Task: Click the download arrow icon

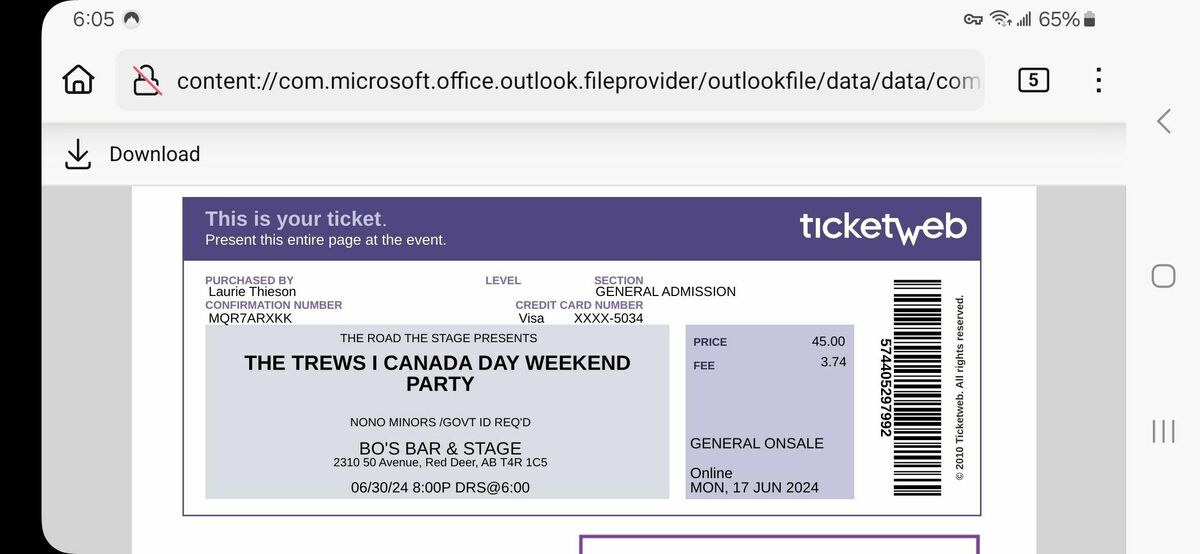Action: [x=78, y=154]
